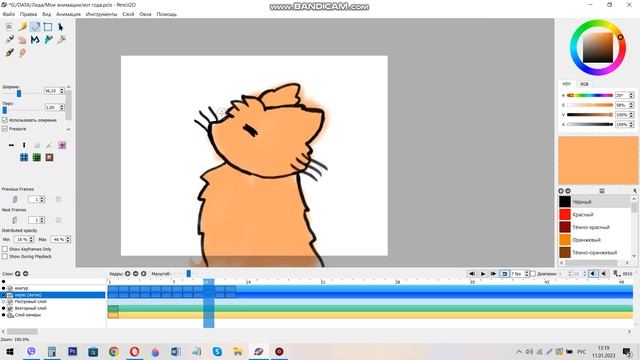This screenshot has width=640, height=360.
Task: Select the Eyedropper tool
Action: click(61, 40)
